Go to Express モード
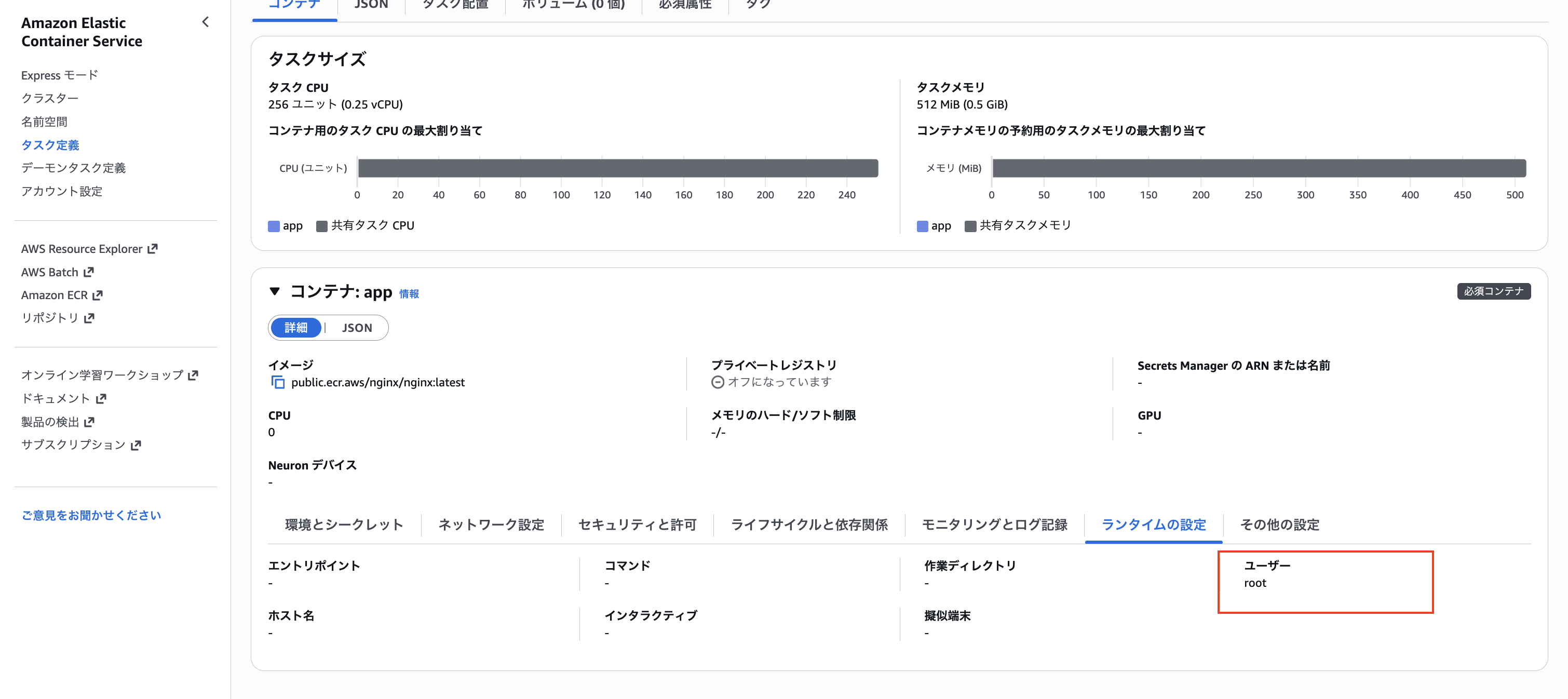Screen dimensions: 1568x699 click(60, 75)
